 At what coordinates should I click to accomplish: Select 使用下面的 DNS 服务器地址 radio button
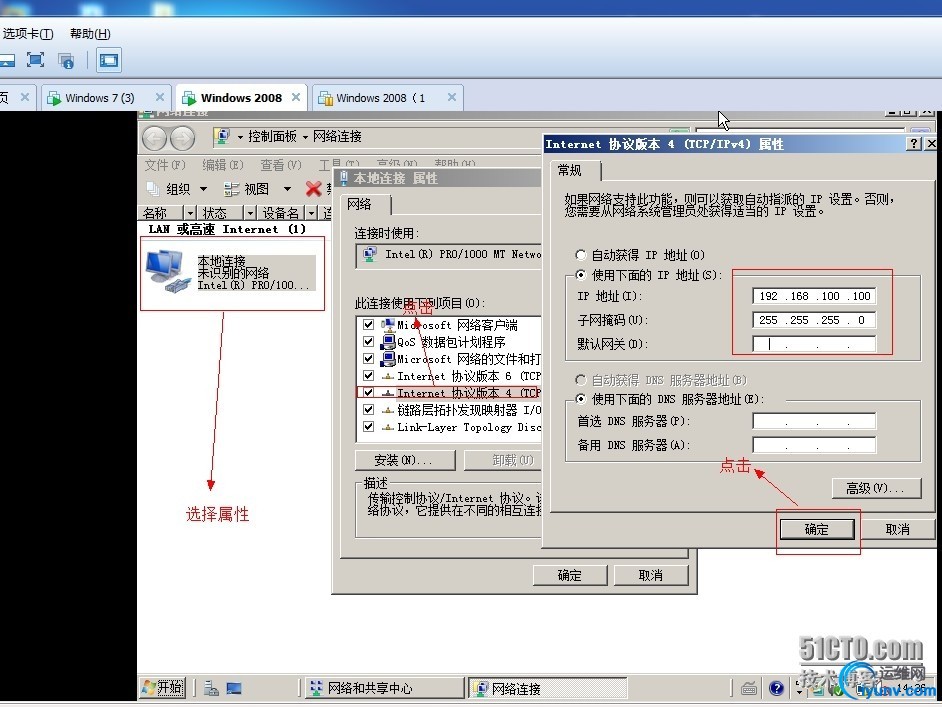[x=580, y=399]
